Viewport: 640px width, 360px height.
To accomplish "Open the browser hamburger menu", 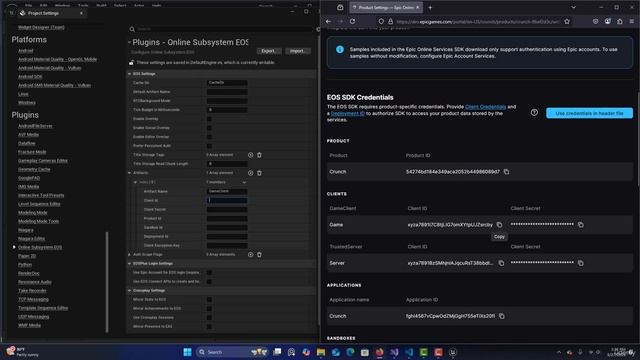I will pyautogui.click(x=631, y=21).
